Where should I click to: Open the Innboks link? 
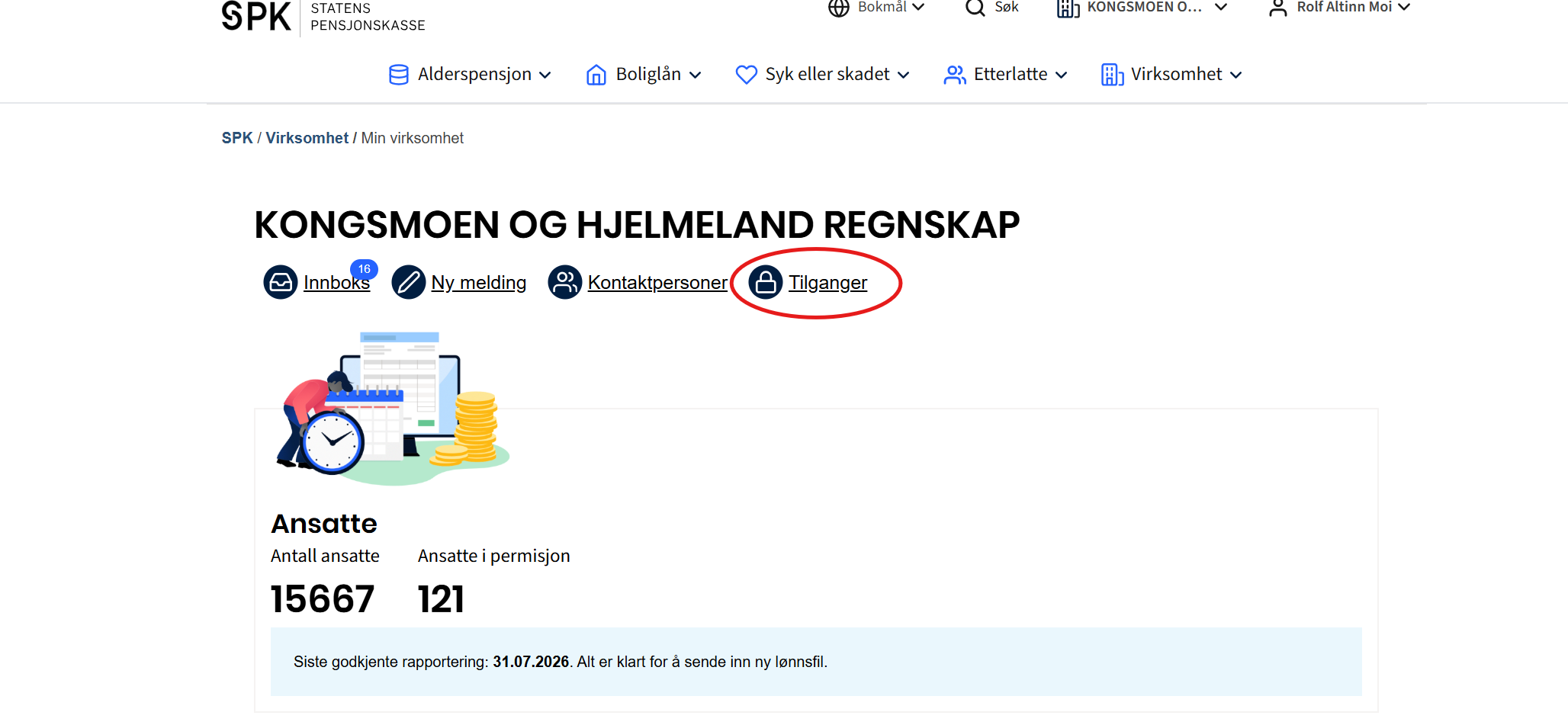tap(336, 283)
